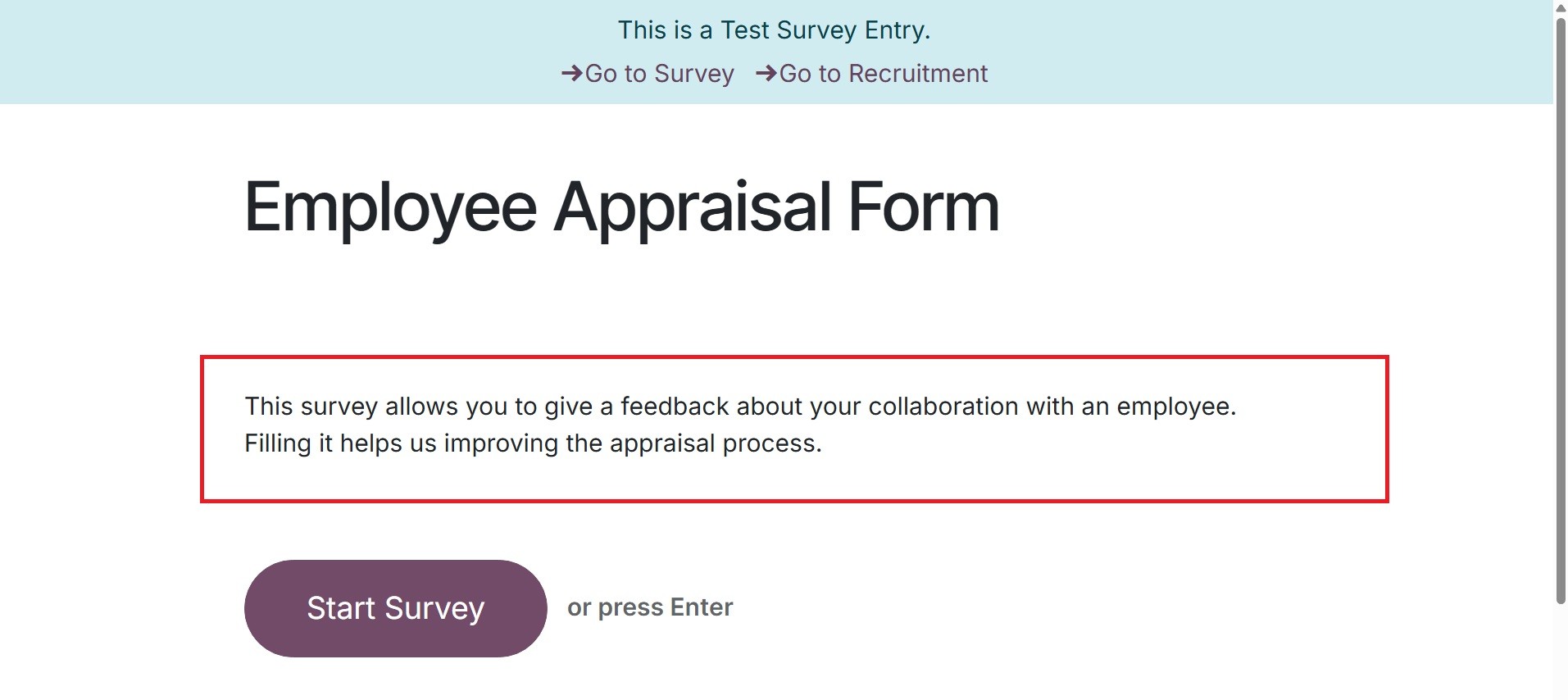Click the word "Enter" in the keyboard hint
The height and width of the screenshot is (700, 1568).
701,607
